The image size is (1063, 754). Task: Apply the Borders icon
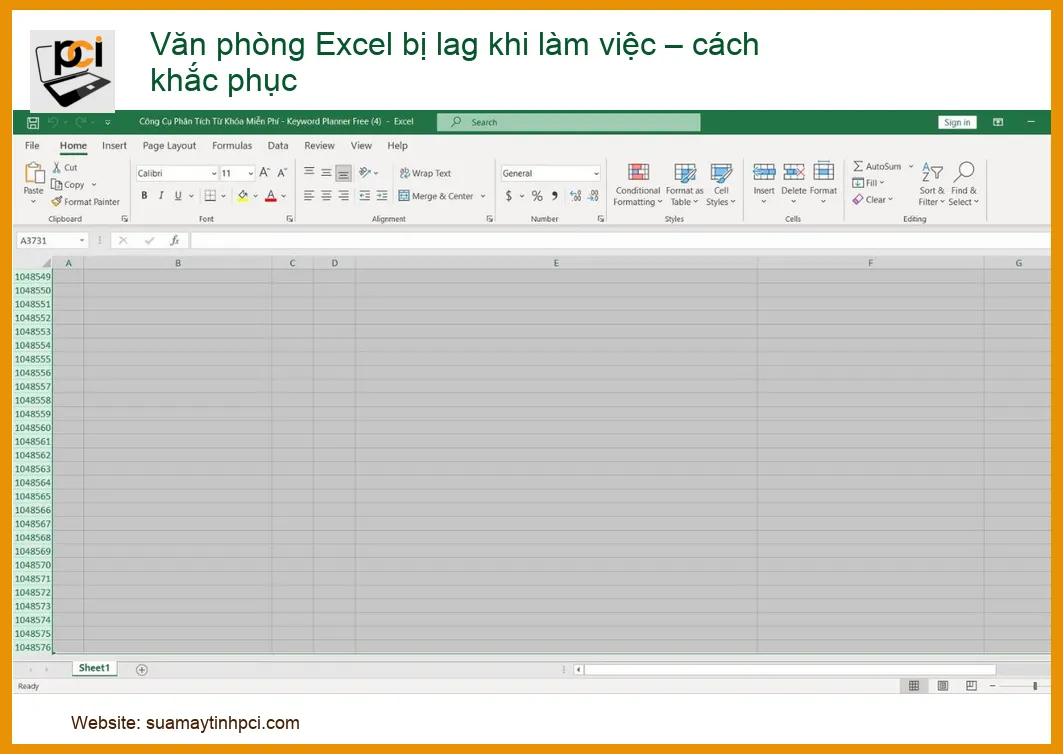(210, 195)
